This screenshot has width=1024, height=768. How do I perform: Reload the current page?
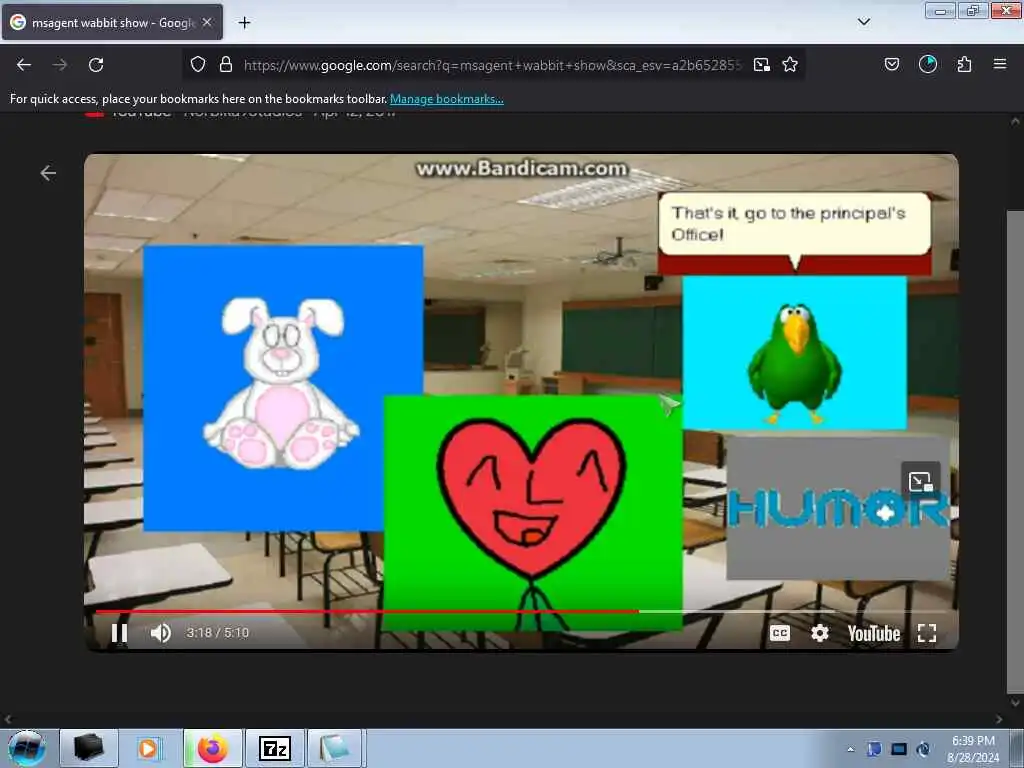96,65
